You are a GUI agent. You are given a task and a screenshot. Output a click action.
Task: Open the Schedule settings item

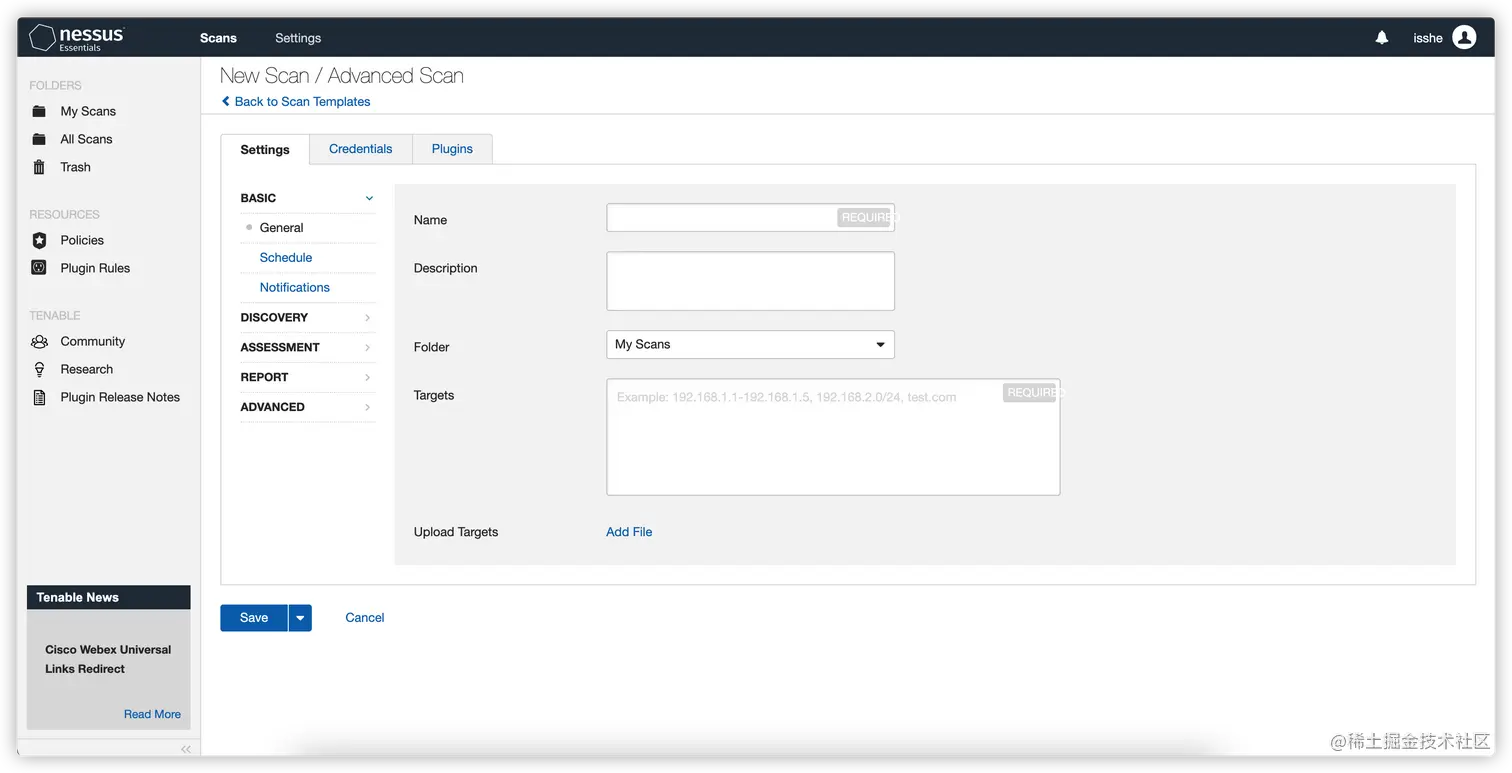pyautogui.click(x=286, y=258)
